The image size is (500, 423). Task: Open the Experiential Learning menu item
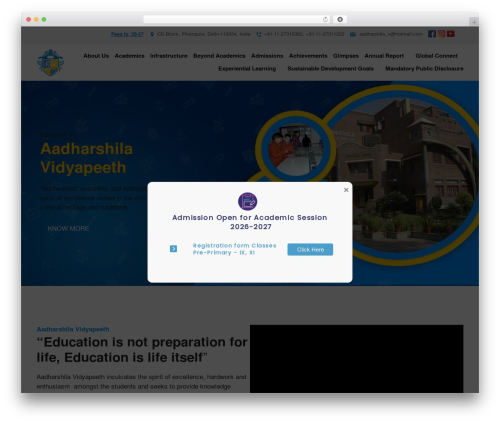247,69
